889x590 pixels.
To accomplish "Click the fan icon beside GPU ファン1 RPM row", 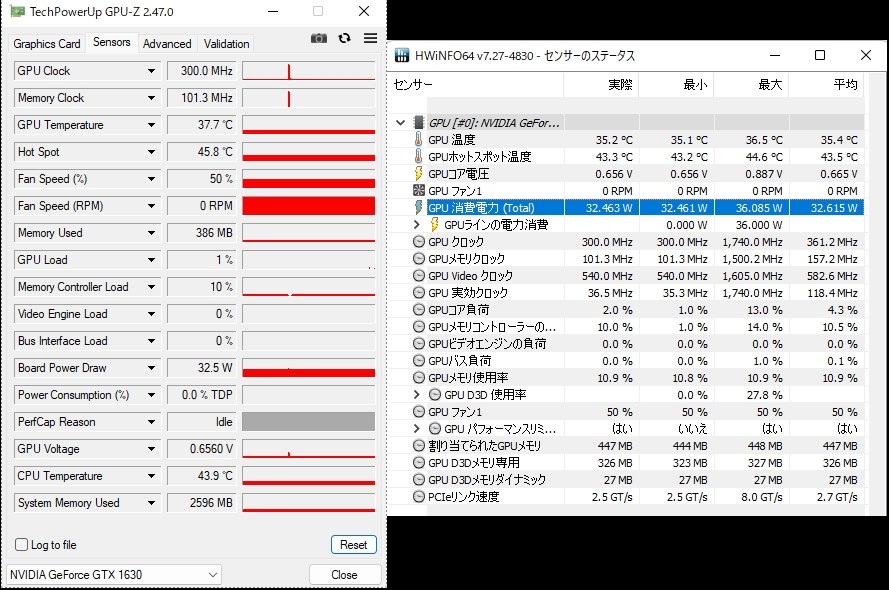I will click(419, 190).
